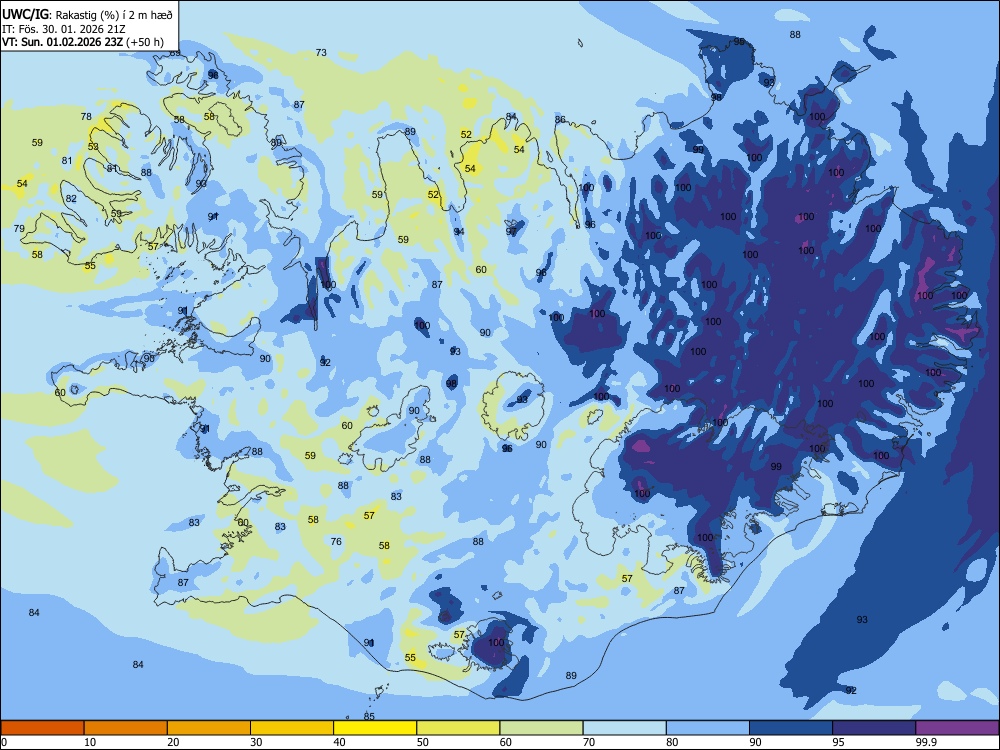Click the '86' humidity value on map

560,119
